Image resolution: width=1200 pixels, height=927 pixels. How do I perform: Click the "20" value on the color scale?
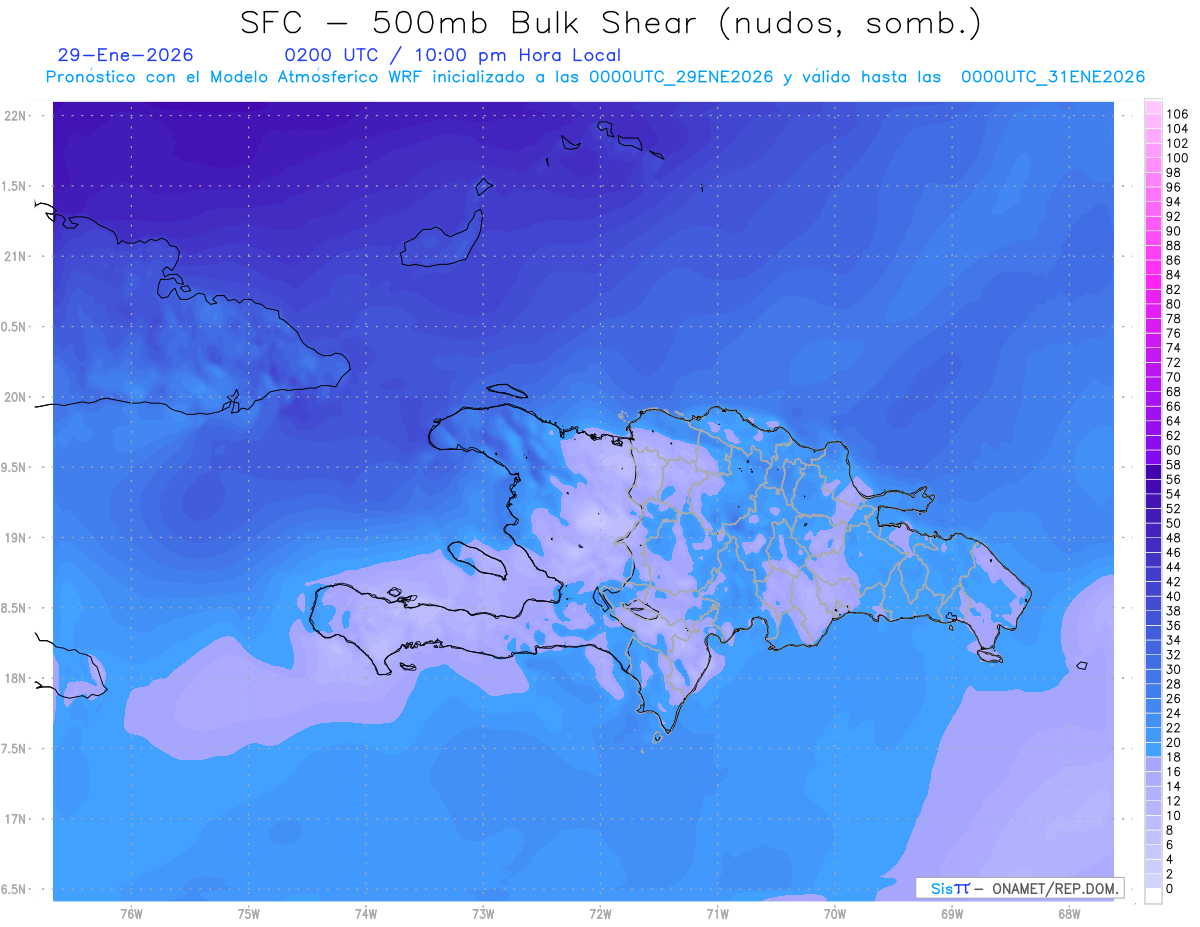[x=1173, y=742]
